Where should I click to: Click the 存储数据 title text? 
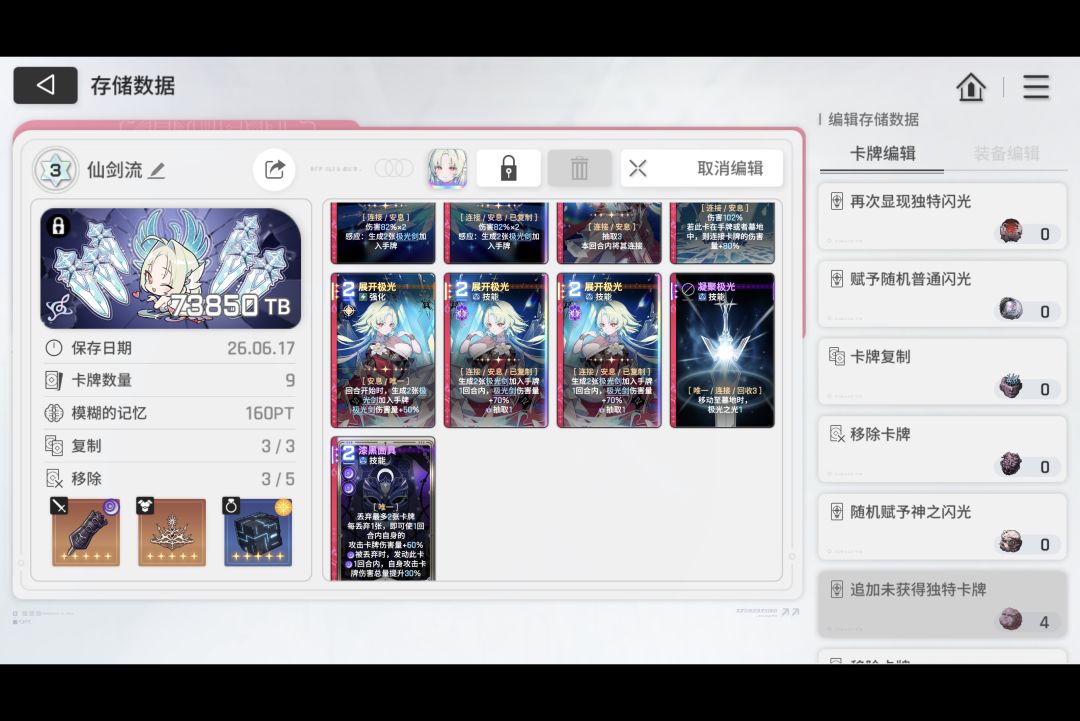(133, 86)
